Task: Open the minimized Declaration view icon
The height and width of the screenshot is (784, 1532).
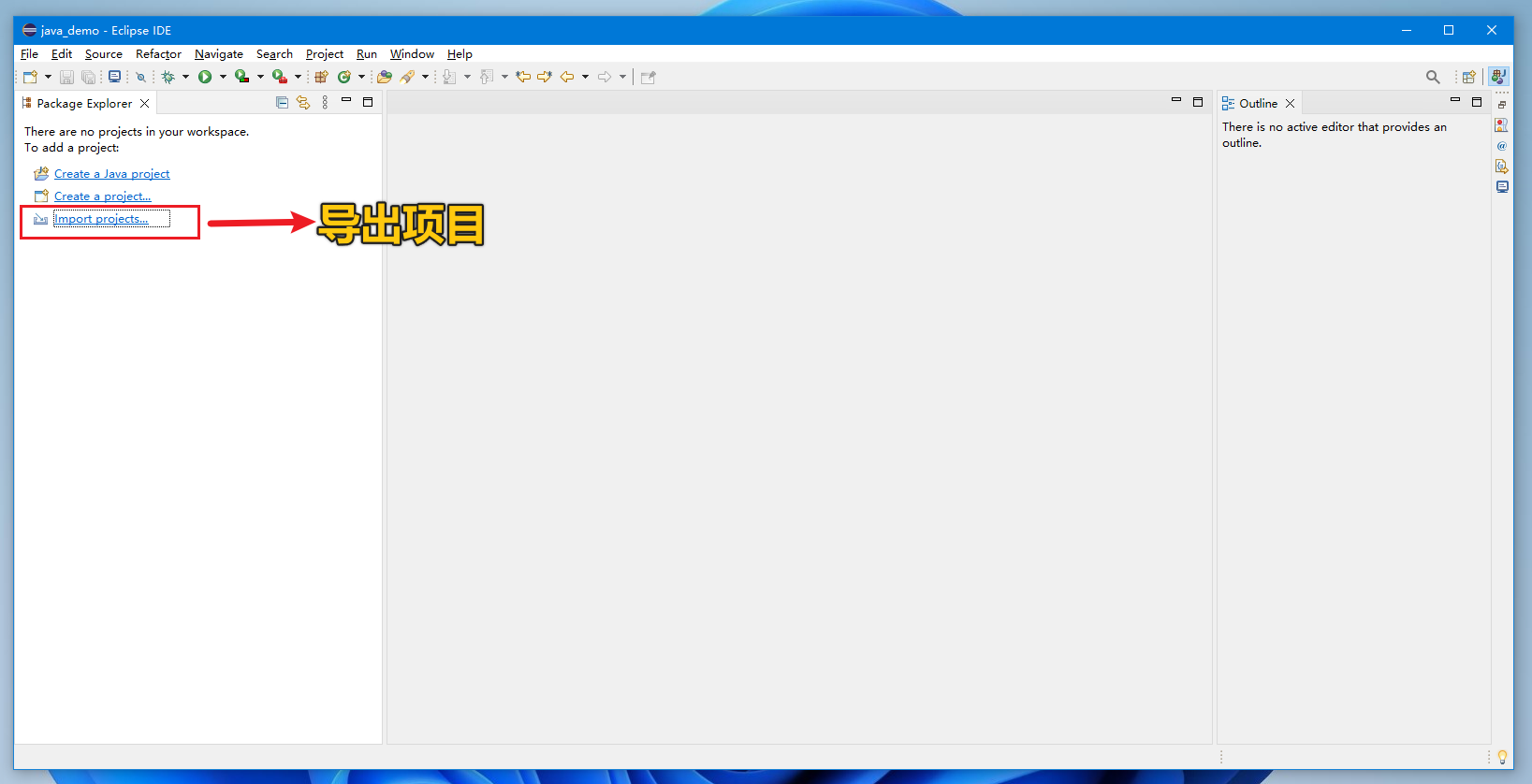Action: point(1502,167)
